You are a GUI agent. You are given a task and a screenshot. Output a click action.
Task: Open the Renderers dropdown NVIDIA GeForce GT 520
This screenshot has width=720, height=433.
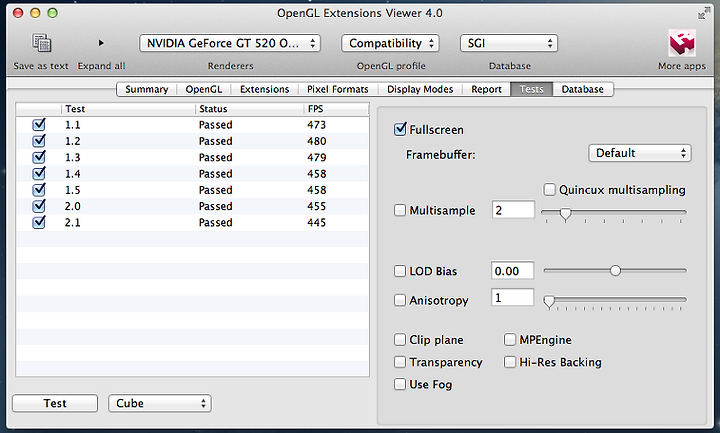point(230,44)
